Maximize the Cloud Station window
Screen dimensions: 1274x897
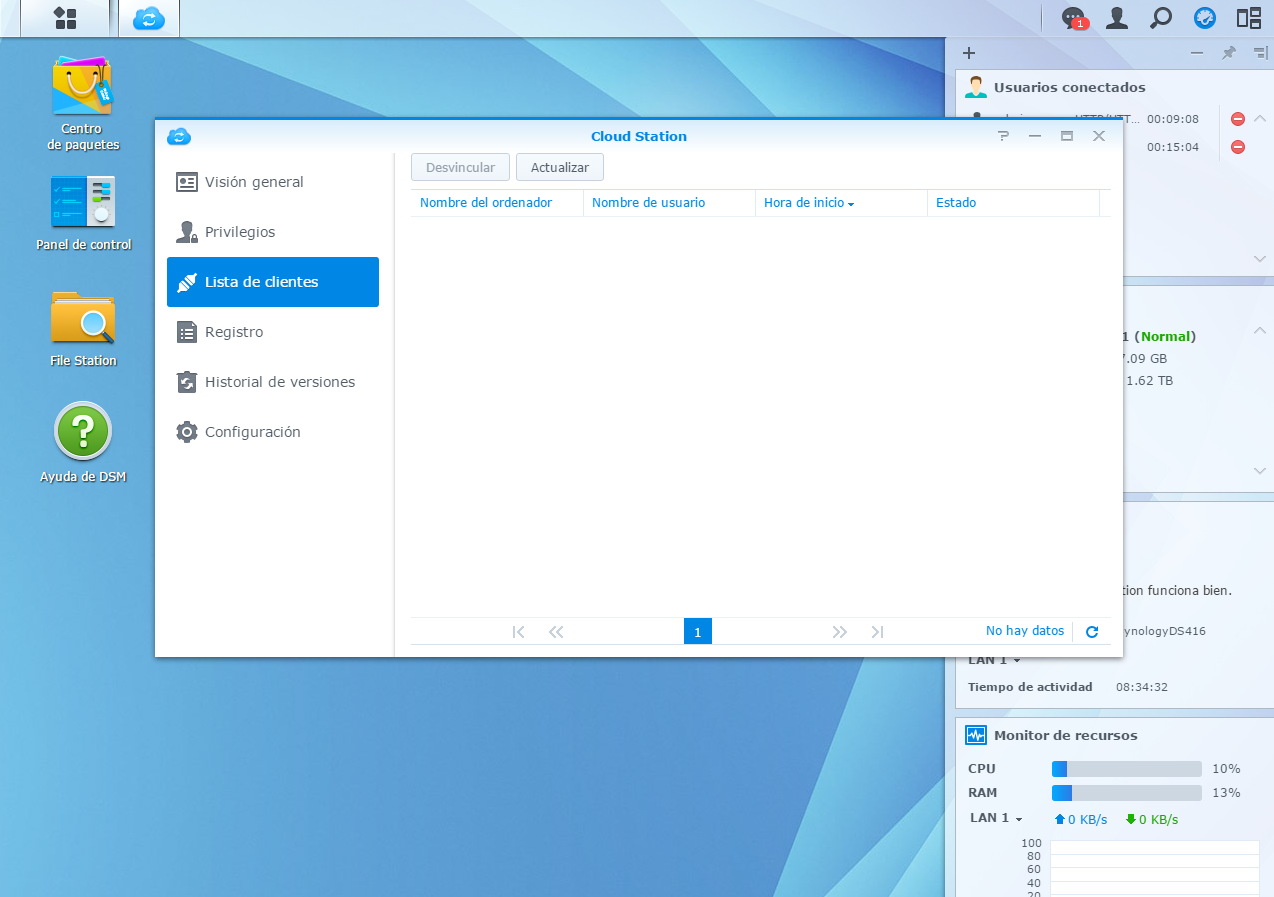[1067, 136]
